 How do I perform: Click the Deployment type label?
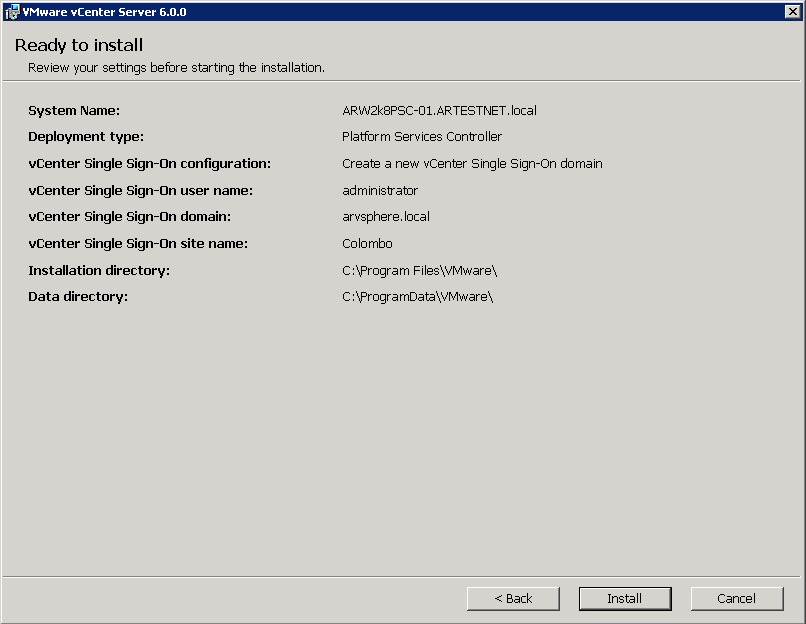click(85, 137)
